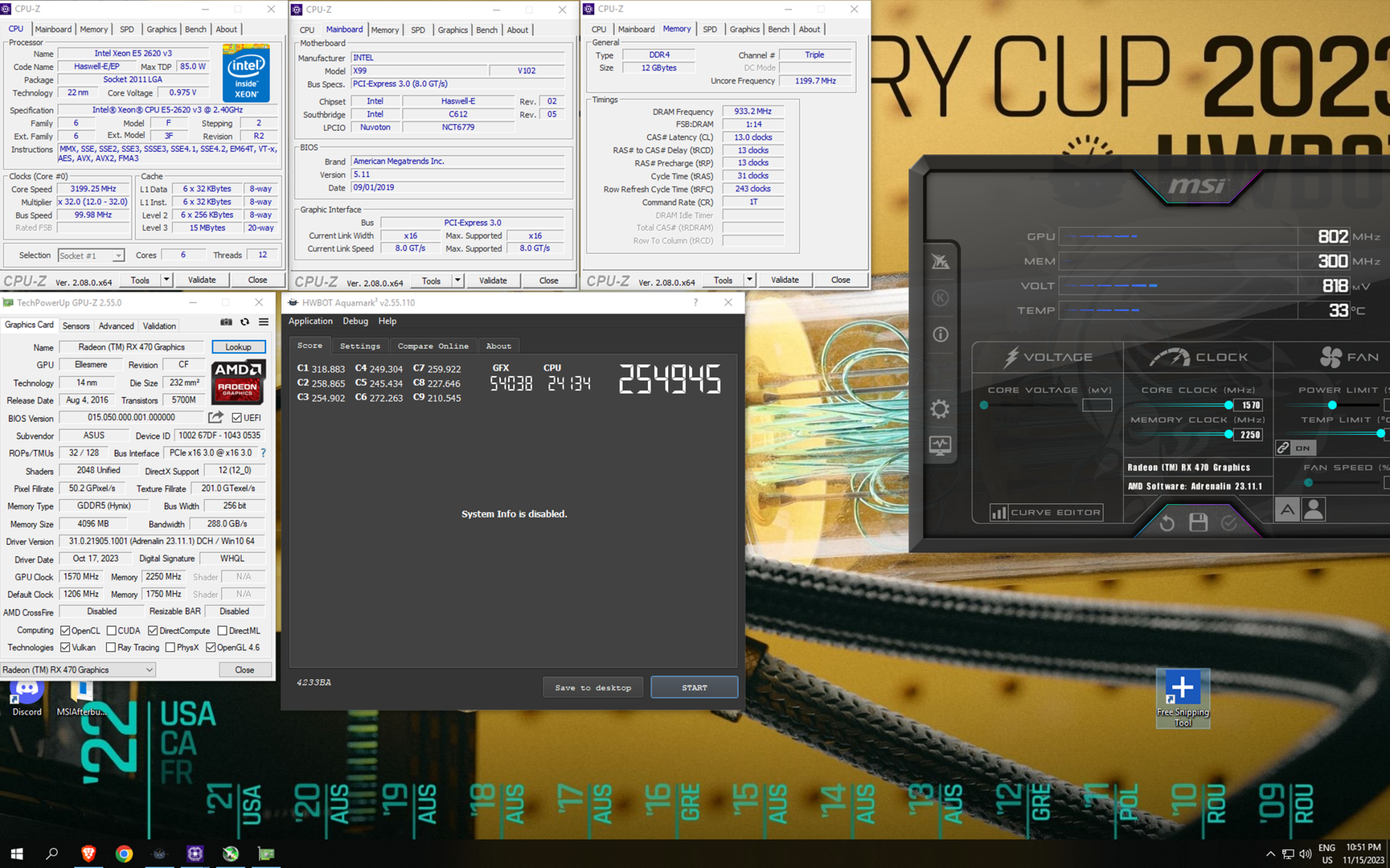Reset Afterburner settings with the reset icon
The width and height of the screenshot is (1390, 868).
(x=1167, y=523)
